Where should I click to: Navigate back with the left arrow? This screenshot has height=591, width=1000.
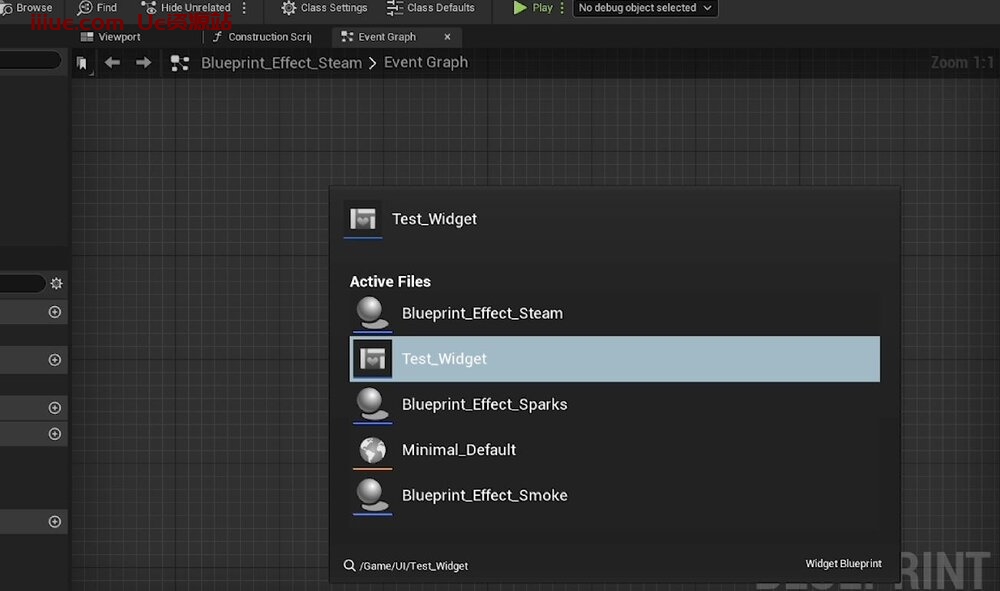pyautogui.click(x=112, y=63)
